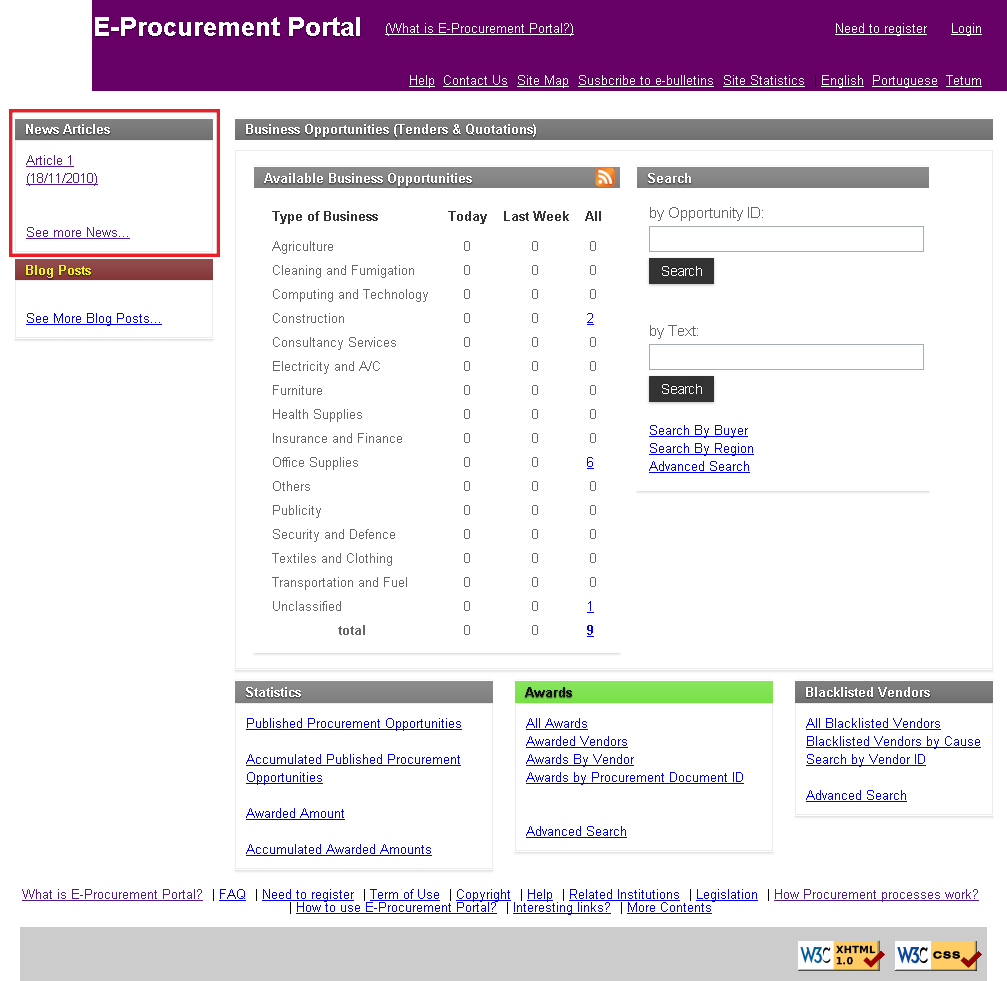View Blacklisted Vendors by Cause
This screenshot has width=1007, height=981.
[892, 742]
